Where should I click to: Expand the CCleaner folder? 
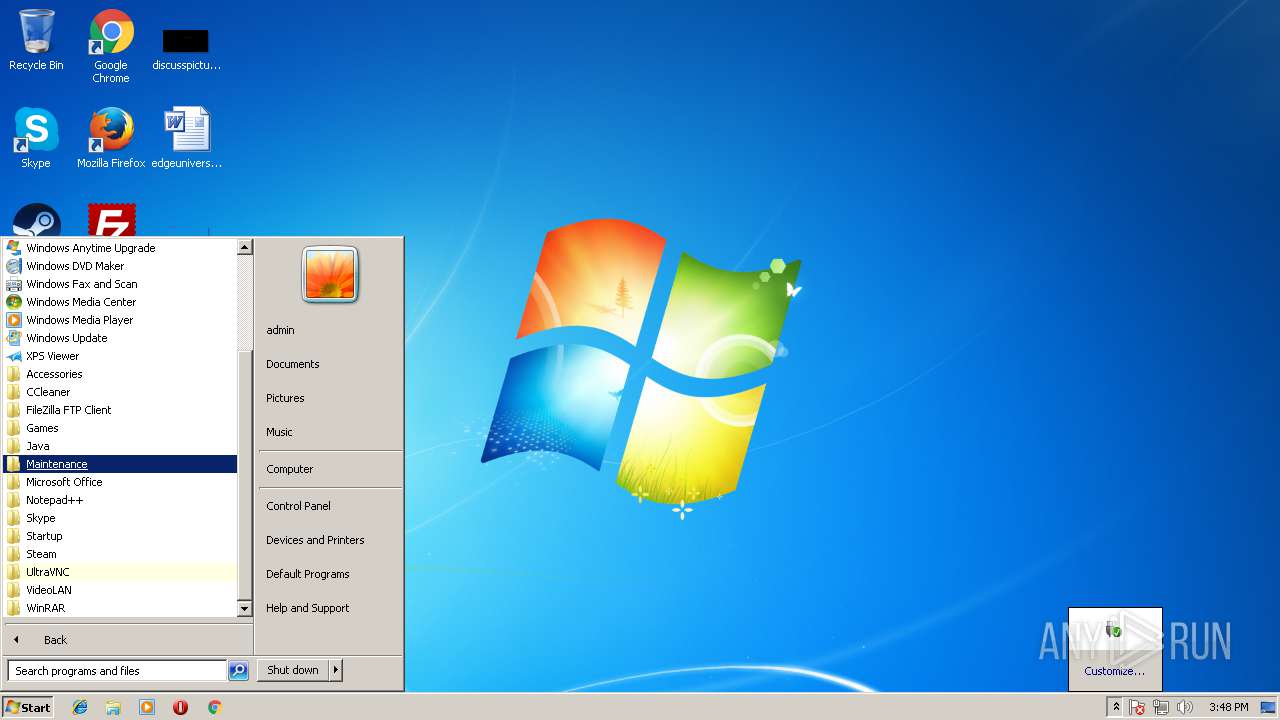(x=120, y=392)
